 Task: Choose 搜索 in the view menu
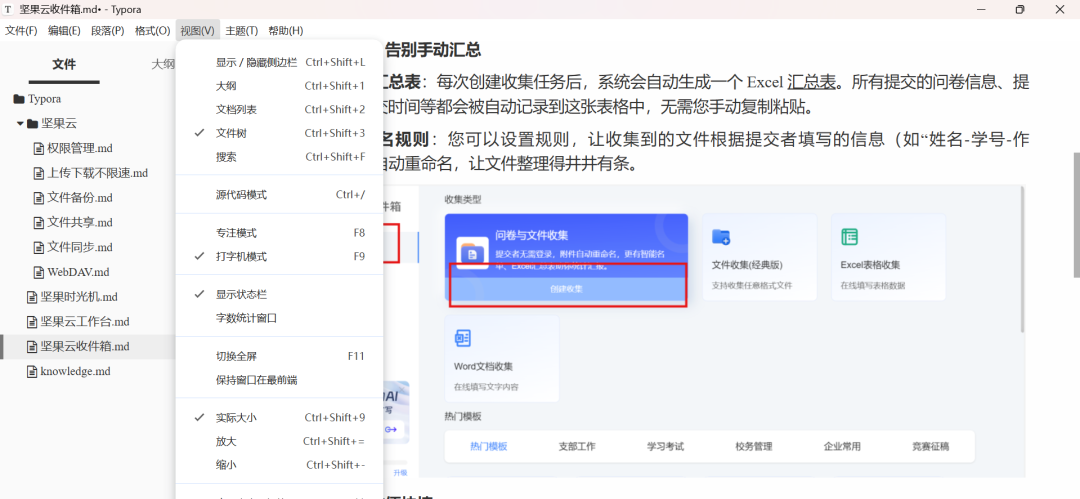click(280, 157)
